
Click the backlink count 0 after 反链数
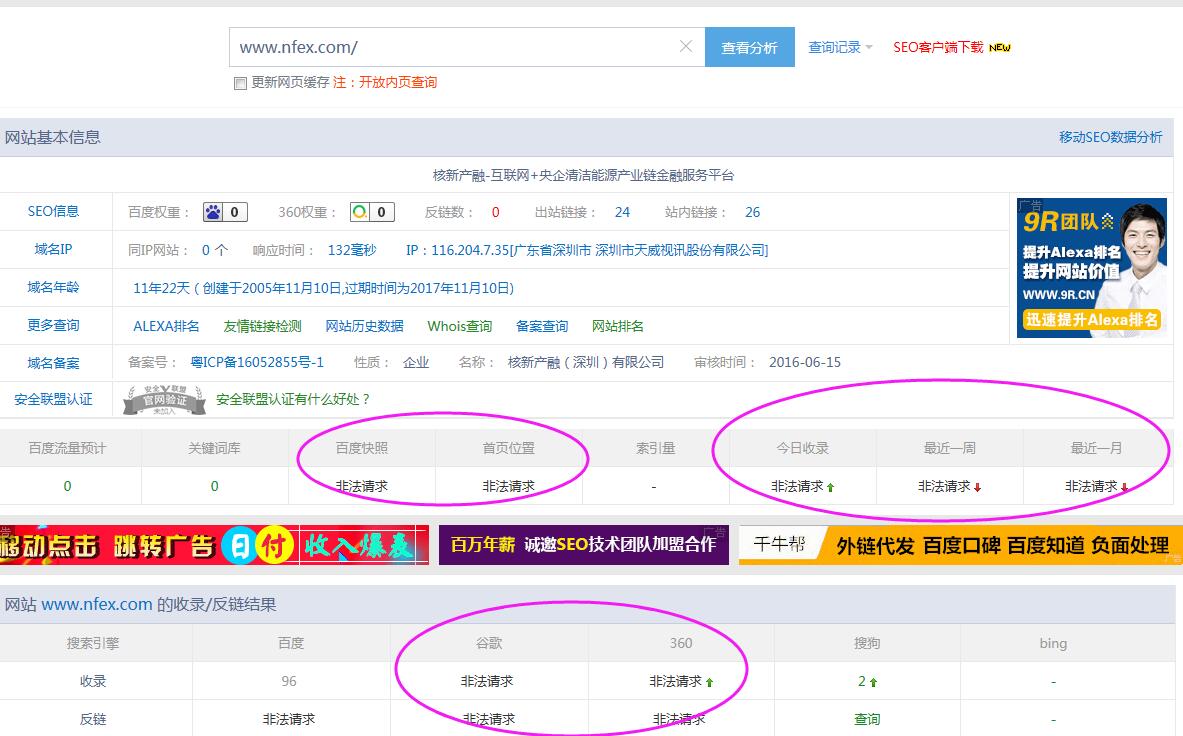coord(496,213)
